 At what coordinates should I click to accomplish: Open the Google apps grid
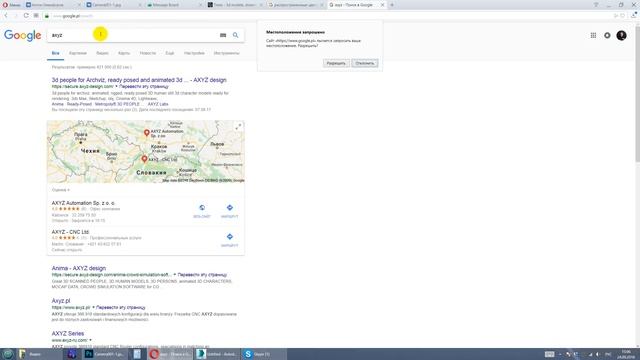click(593, 36)
